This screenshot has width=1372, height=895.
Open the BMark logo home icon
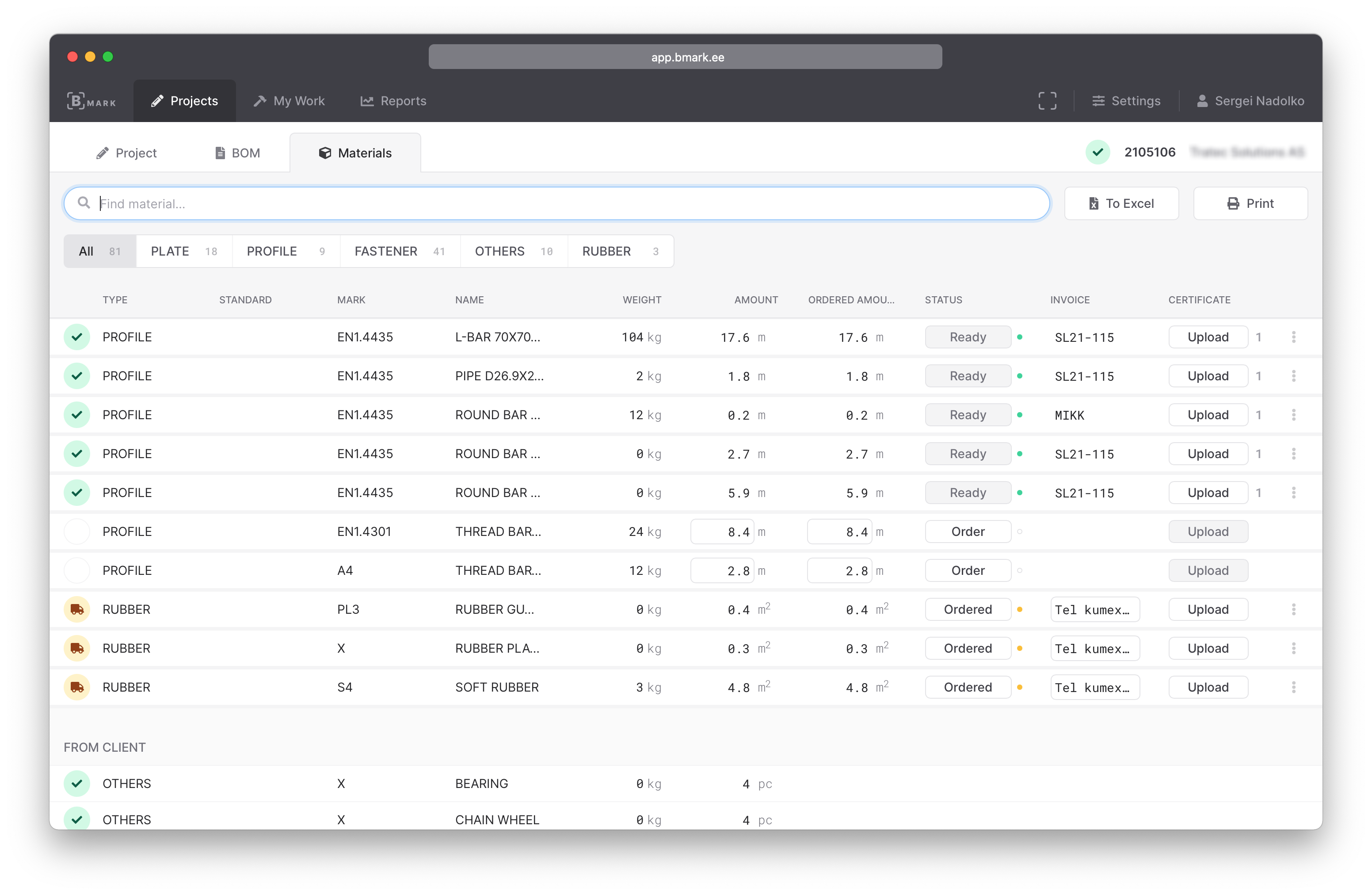coord(91,100)
